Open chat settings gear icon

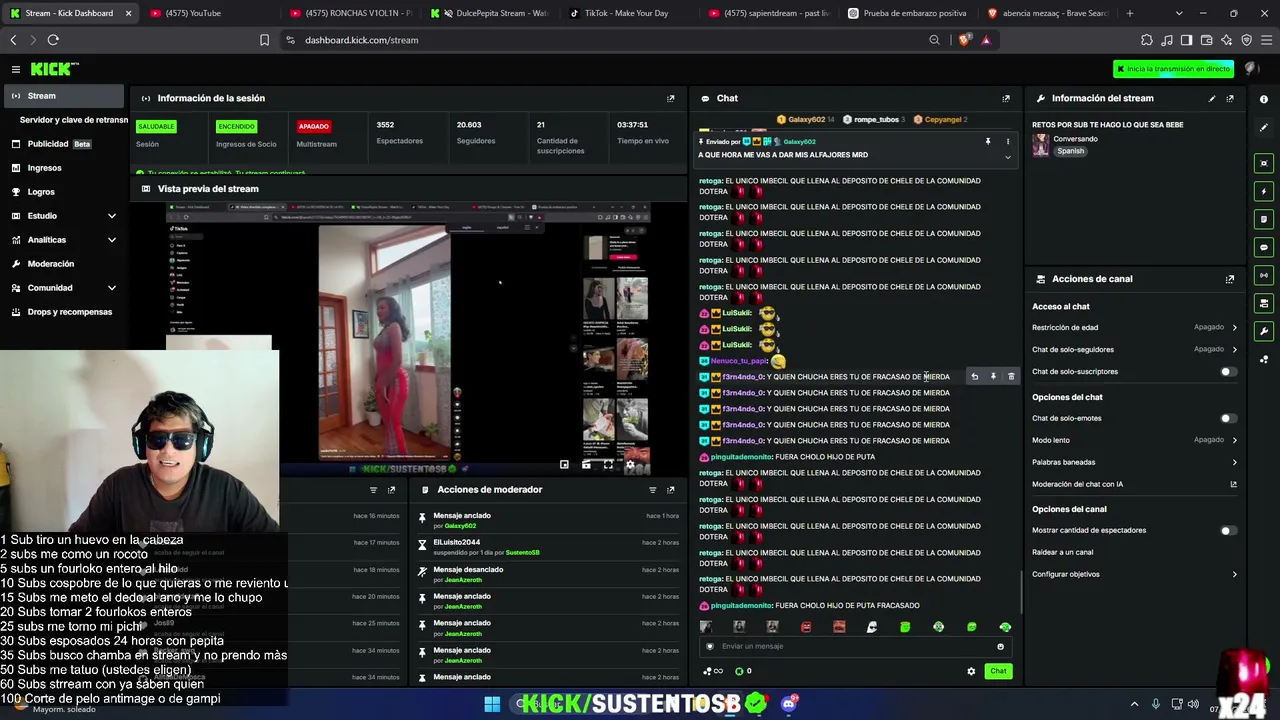[x=971, y=671]
